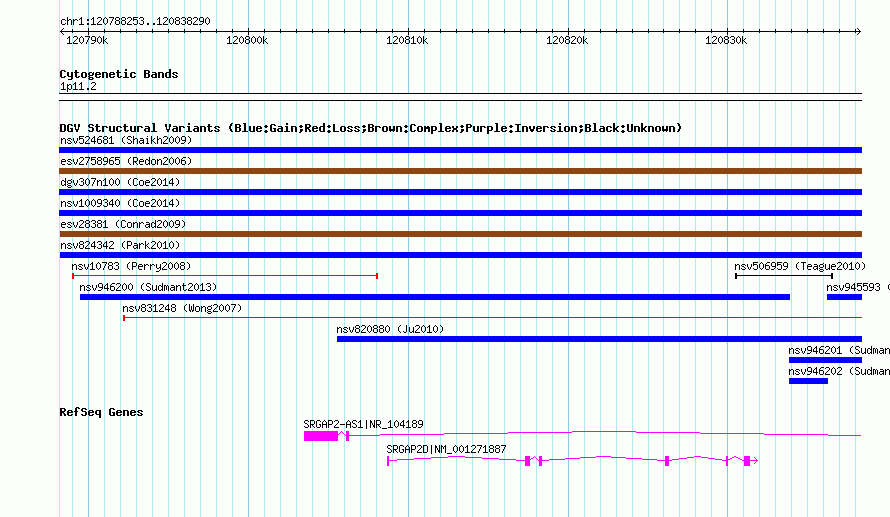890x517 pixels.
Task: Click the nsv524681 (Shaikh2009) blue gain bar
Action: click(x=460, y=150)
